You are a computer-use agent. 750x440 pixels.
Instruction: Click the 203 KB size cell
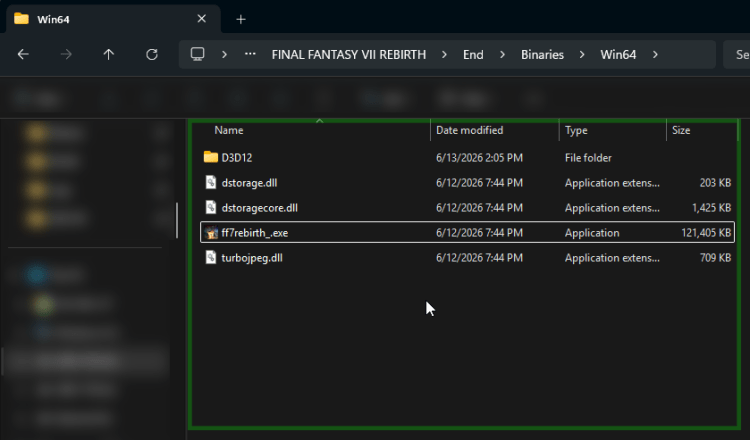(x=715, y=183)
